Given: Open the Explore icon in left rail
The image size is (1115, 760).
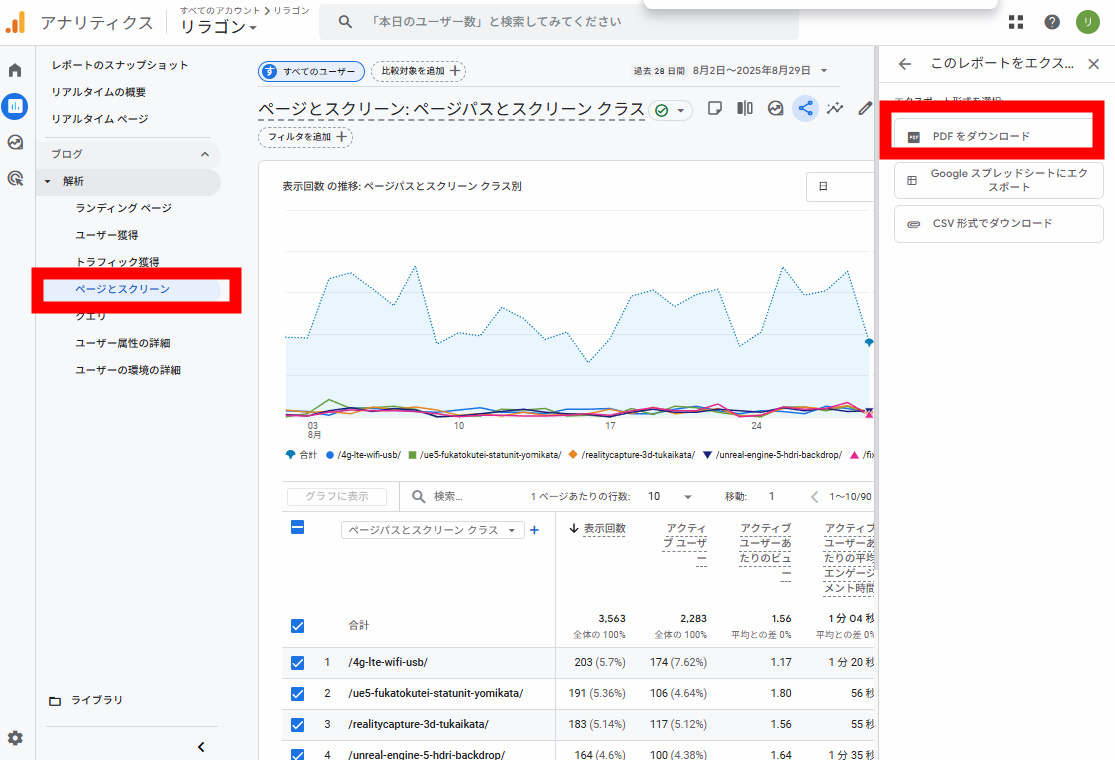Looking at the screenshot, I should pyautogui.click(x=15, y=142).
